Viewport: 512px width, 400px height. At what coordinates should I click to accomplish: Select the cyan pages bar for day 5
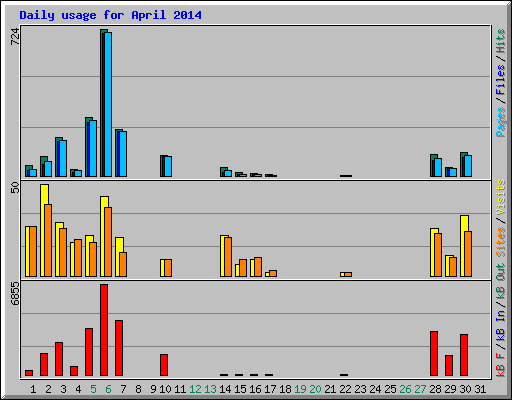click(x=93, y=148)
